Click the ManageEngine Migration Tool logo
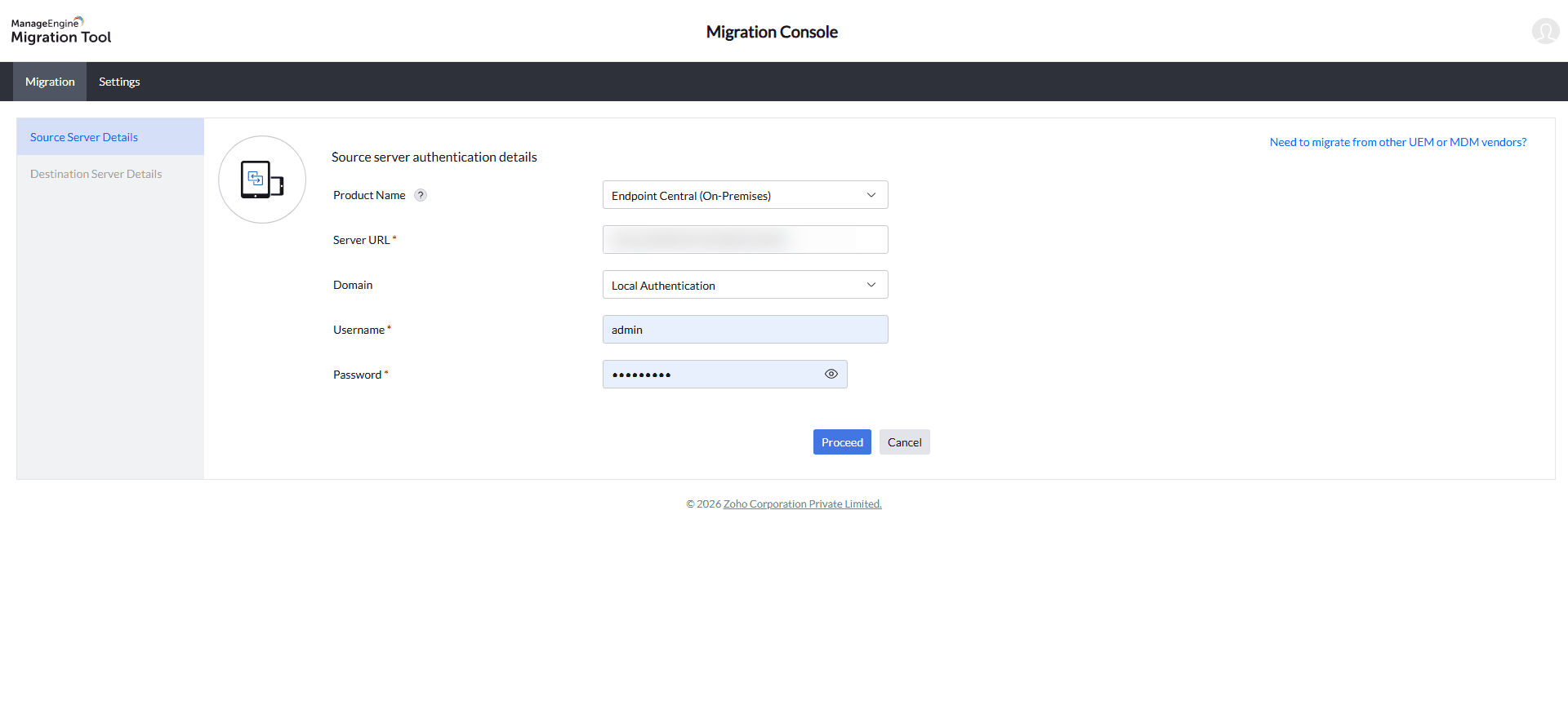The height and width of the screenshot is (710, 1568). click(x=61, y=31)
